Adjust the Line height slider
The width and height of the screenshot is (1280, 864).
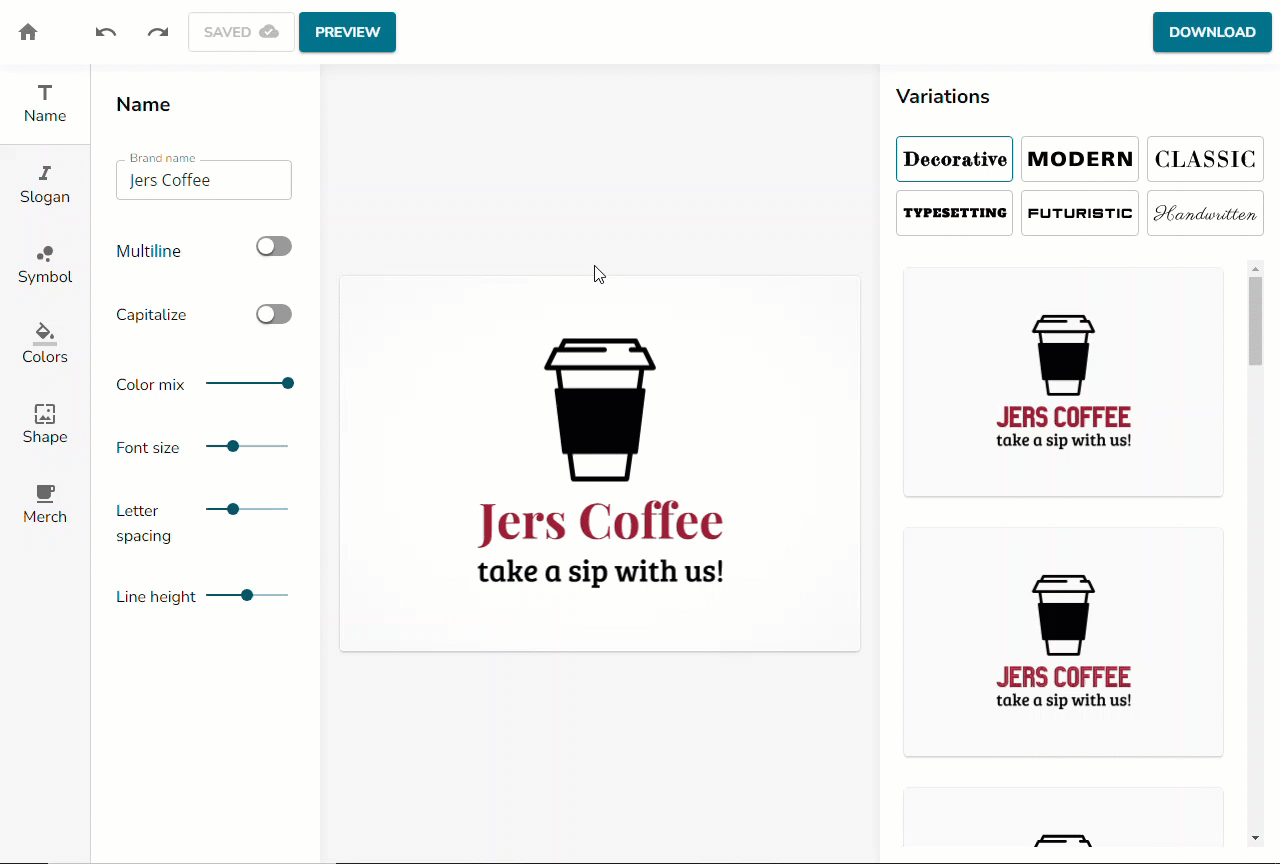point(247,595)
